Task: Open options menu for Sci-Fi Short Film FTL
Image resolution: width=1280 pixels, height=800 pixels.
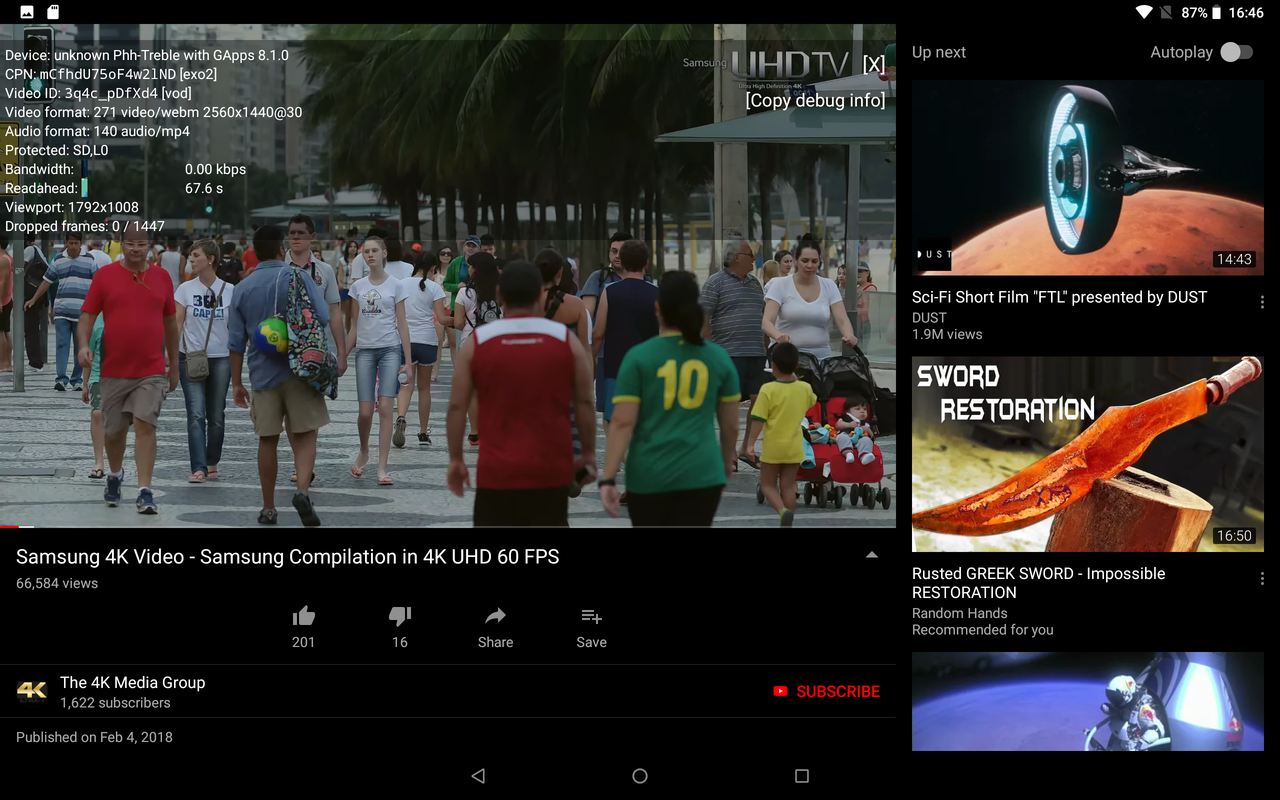Action: tap(1262, 302)
